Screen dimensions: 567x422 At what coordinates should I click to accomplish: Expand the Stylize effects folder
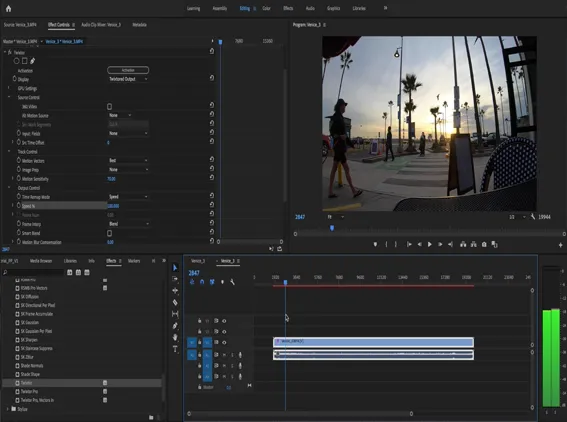point(8,409)
